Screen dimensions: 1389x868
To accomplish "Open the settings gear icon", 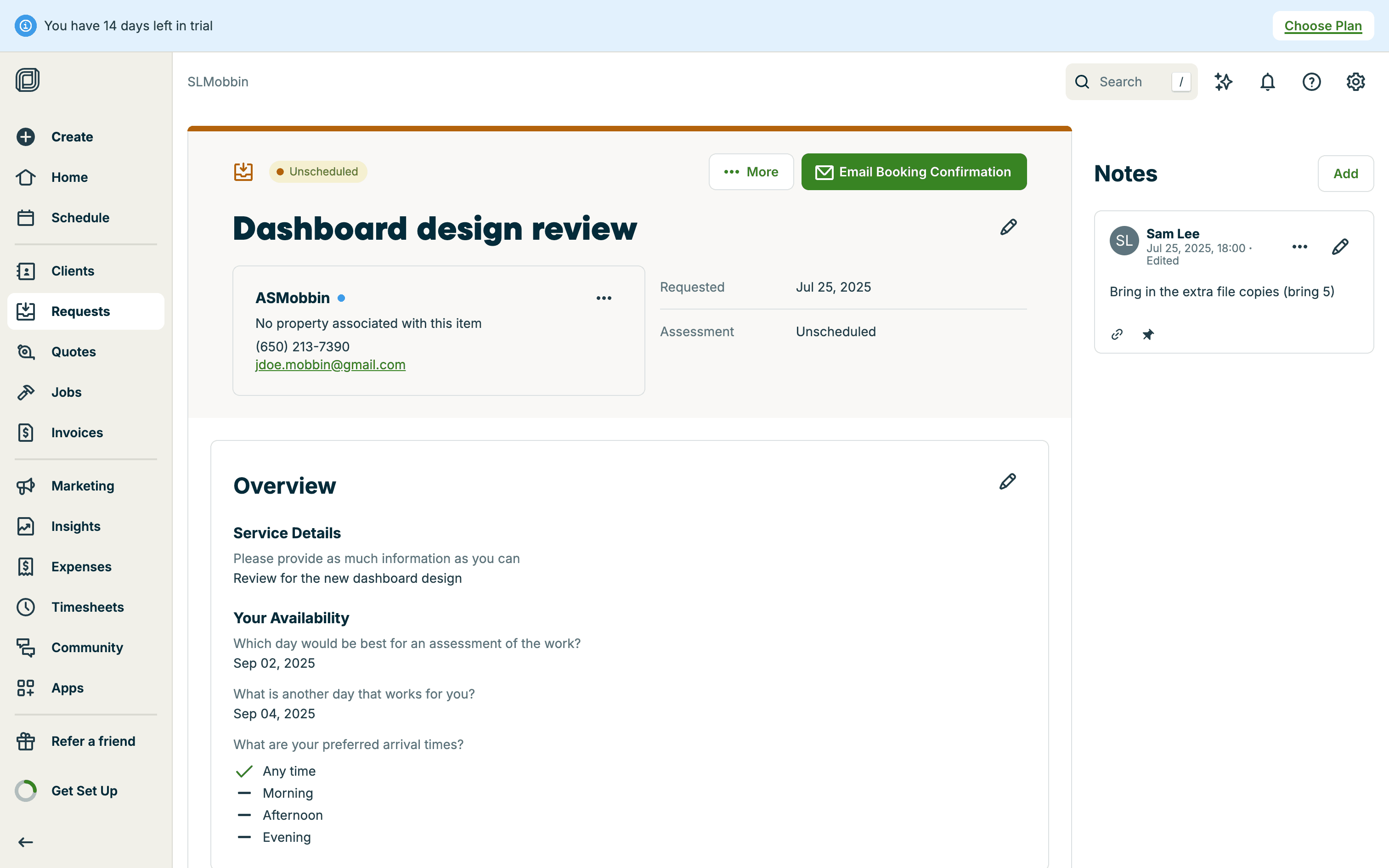I will [1355, 82].
